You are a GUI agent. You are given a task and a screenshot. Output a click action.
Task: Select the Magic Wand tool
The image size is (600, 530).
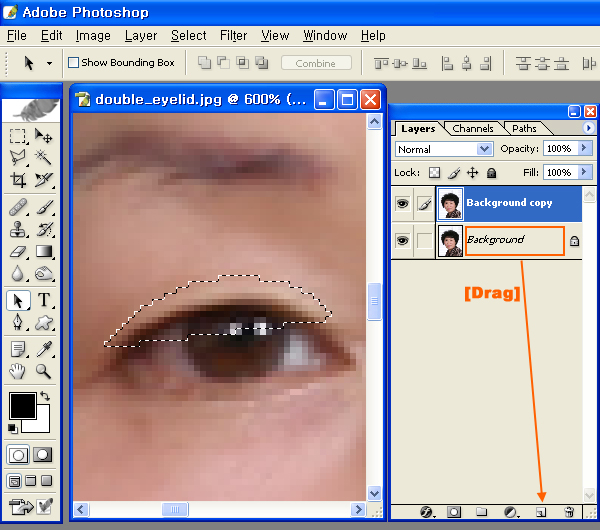coord(43,157)
